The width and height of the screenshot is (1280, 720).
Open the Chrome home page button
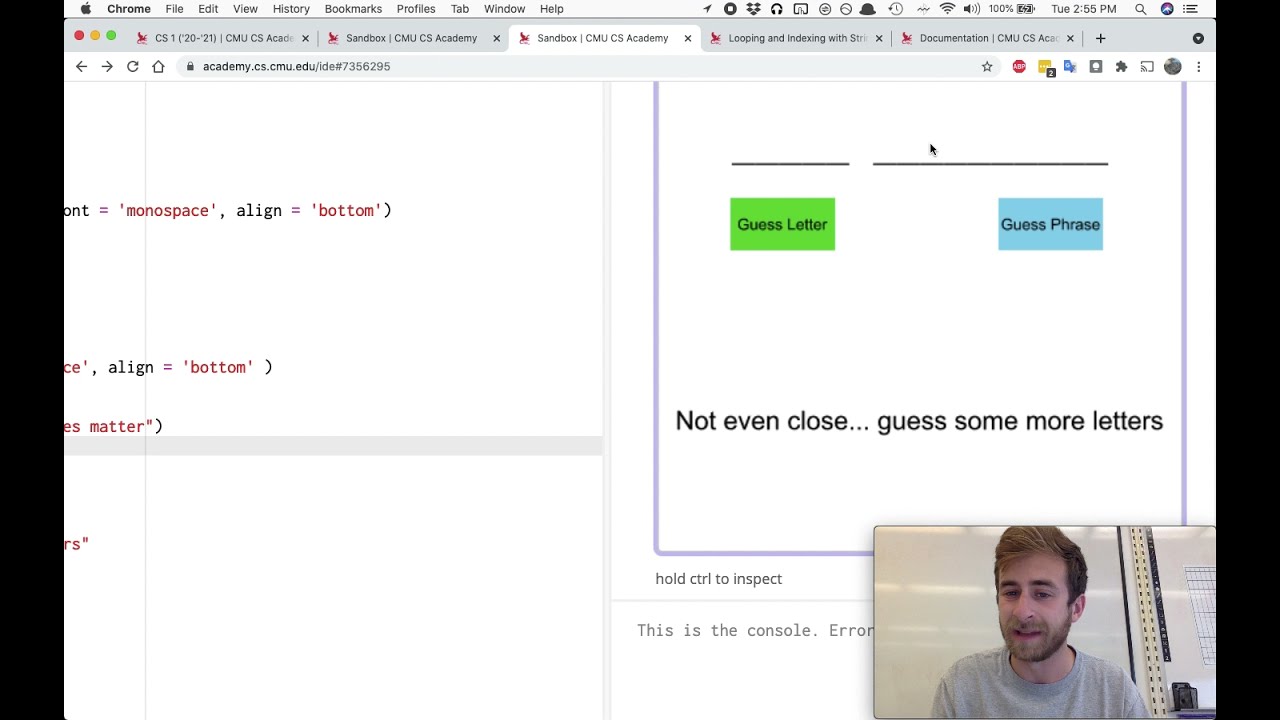point(158,66)
